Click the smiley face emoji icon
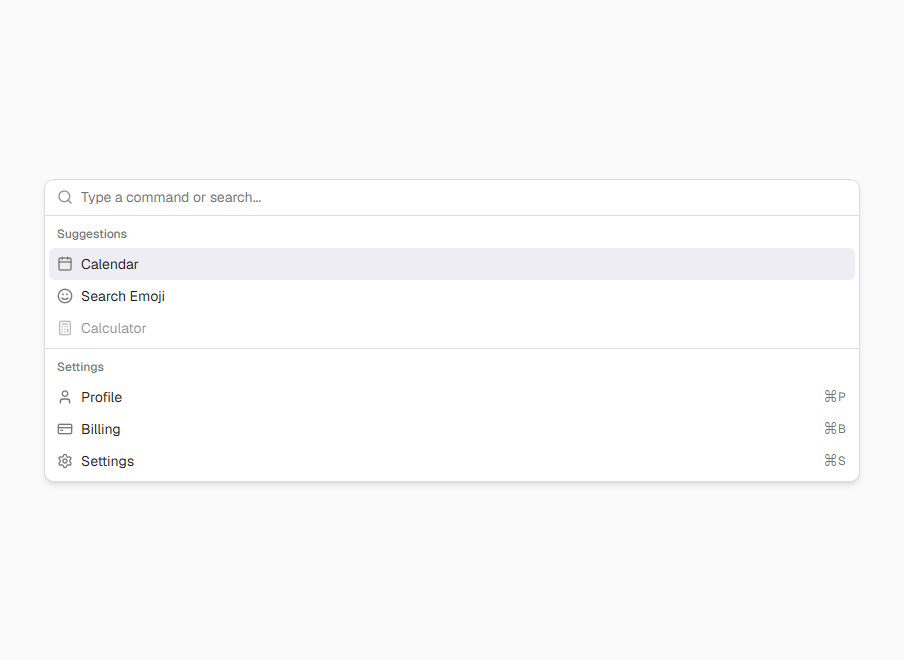The image size is (904, 660). [x=65, y=296]
